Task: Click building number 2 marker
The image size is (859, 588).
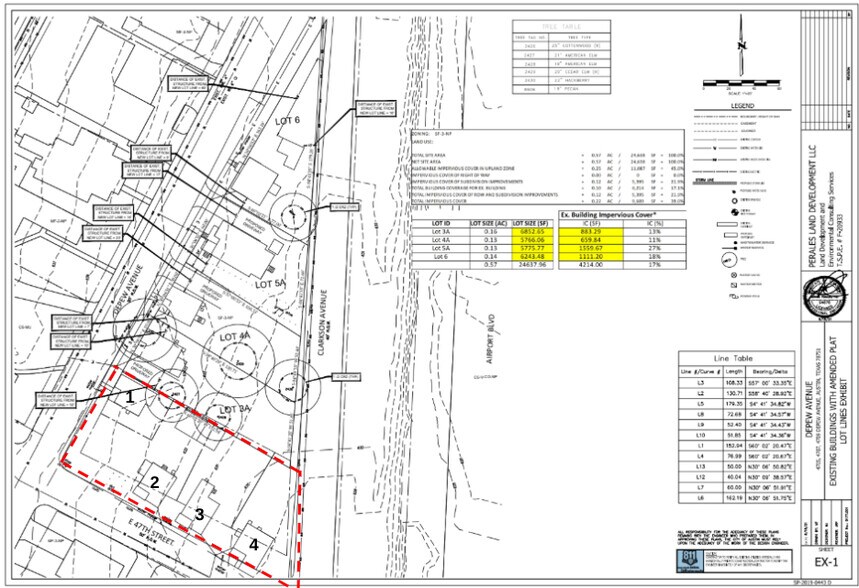Action: click(155, 482)
